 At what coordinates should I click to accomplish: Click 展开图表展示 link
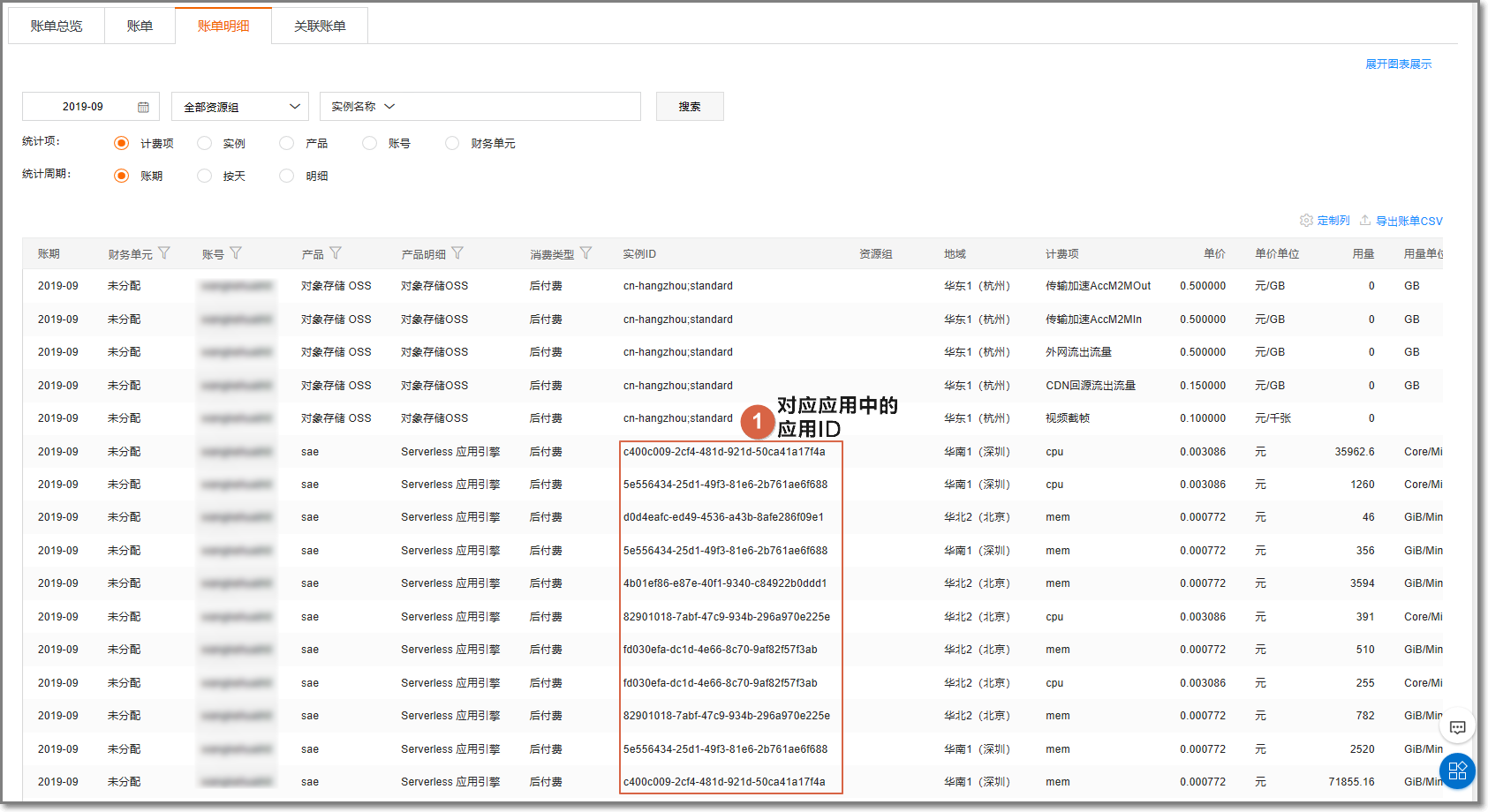click(1399, 64)
